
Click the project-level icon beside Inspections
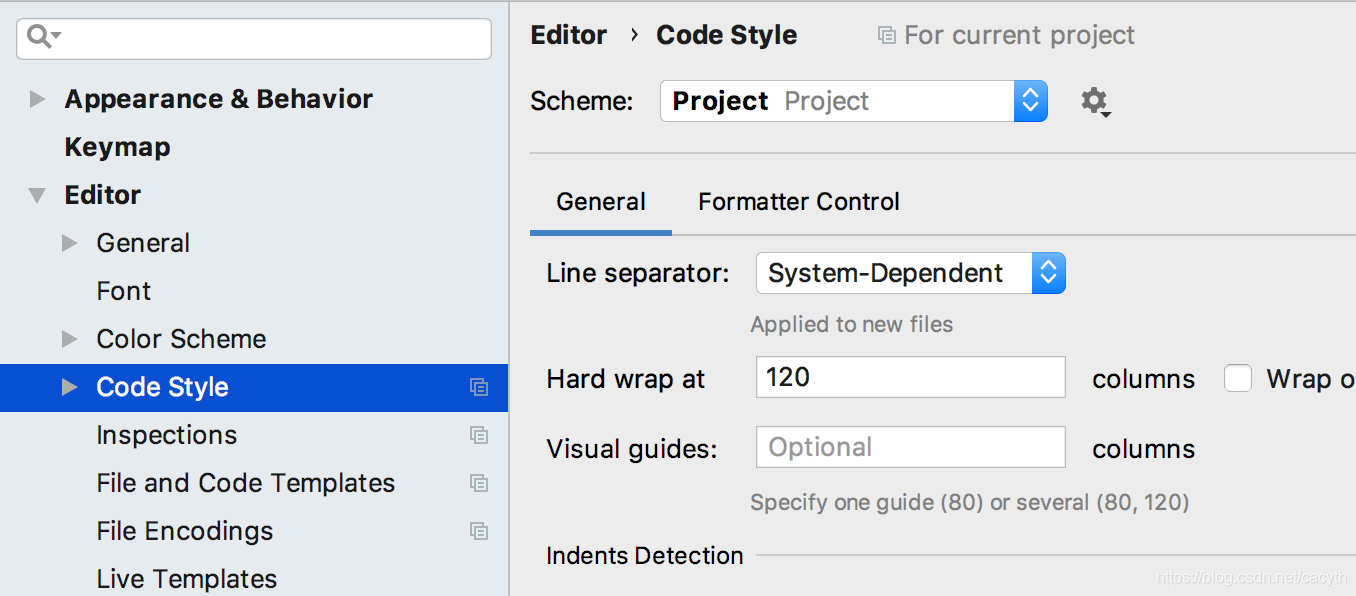[x=479, y=435]
